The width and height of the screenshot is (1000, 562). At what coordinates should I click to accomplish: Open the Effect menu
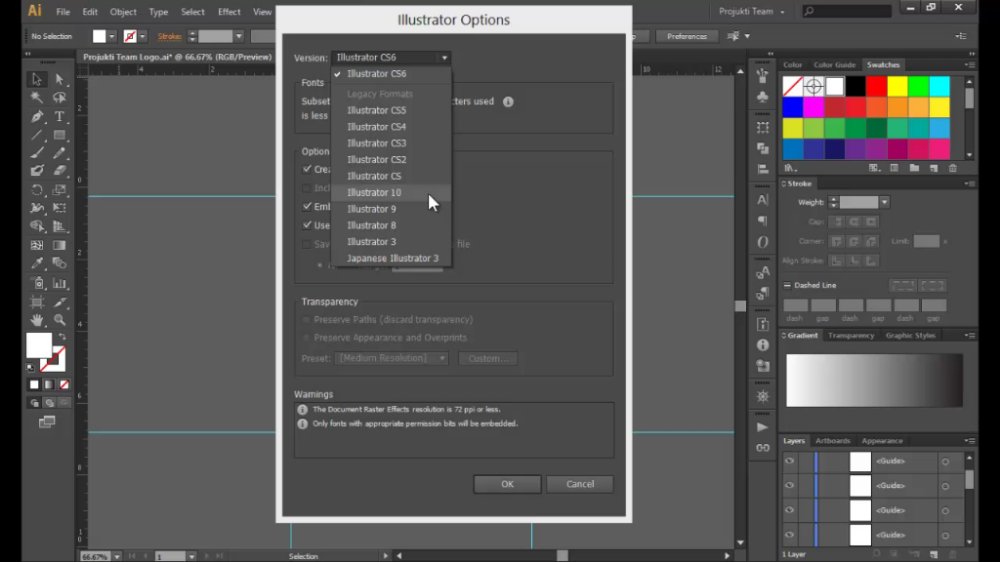pyautogui.click(x=229, y=11)
